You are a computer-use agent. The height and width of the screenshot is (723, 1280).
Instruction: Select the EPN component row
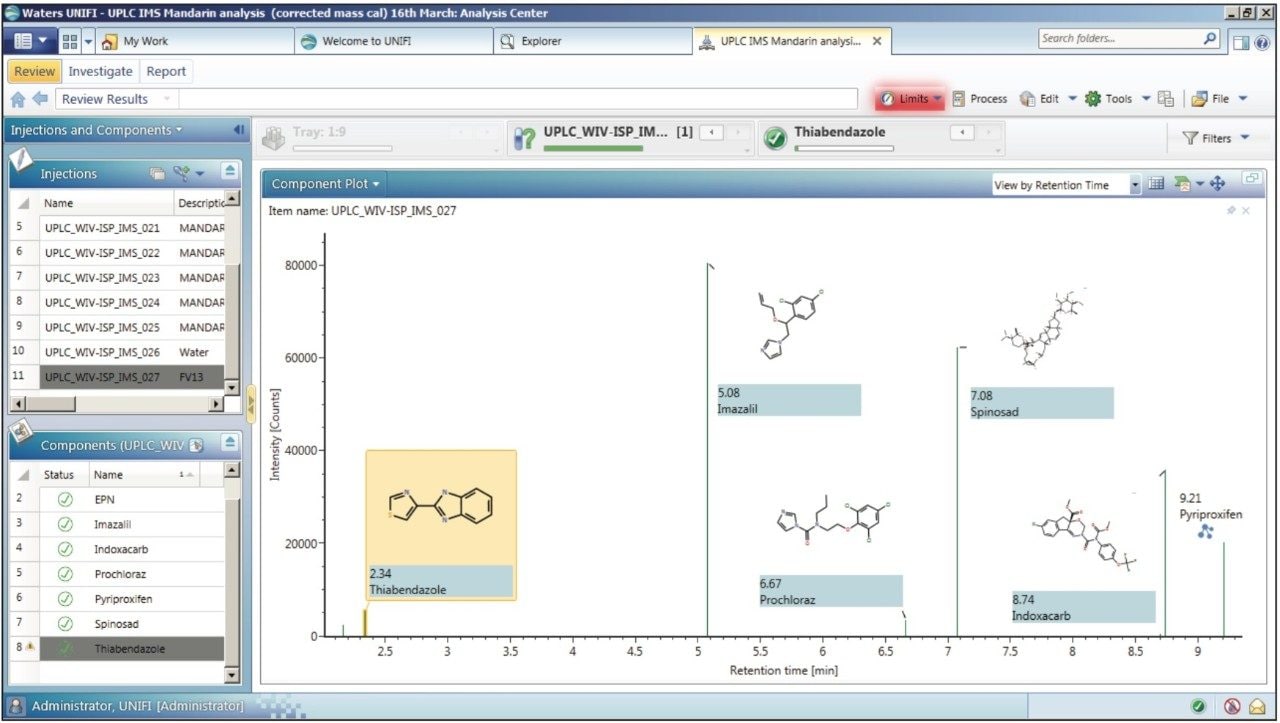click(x=117, y=498)
